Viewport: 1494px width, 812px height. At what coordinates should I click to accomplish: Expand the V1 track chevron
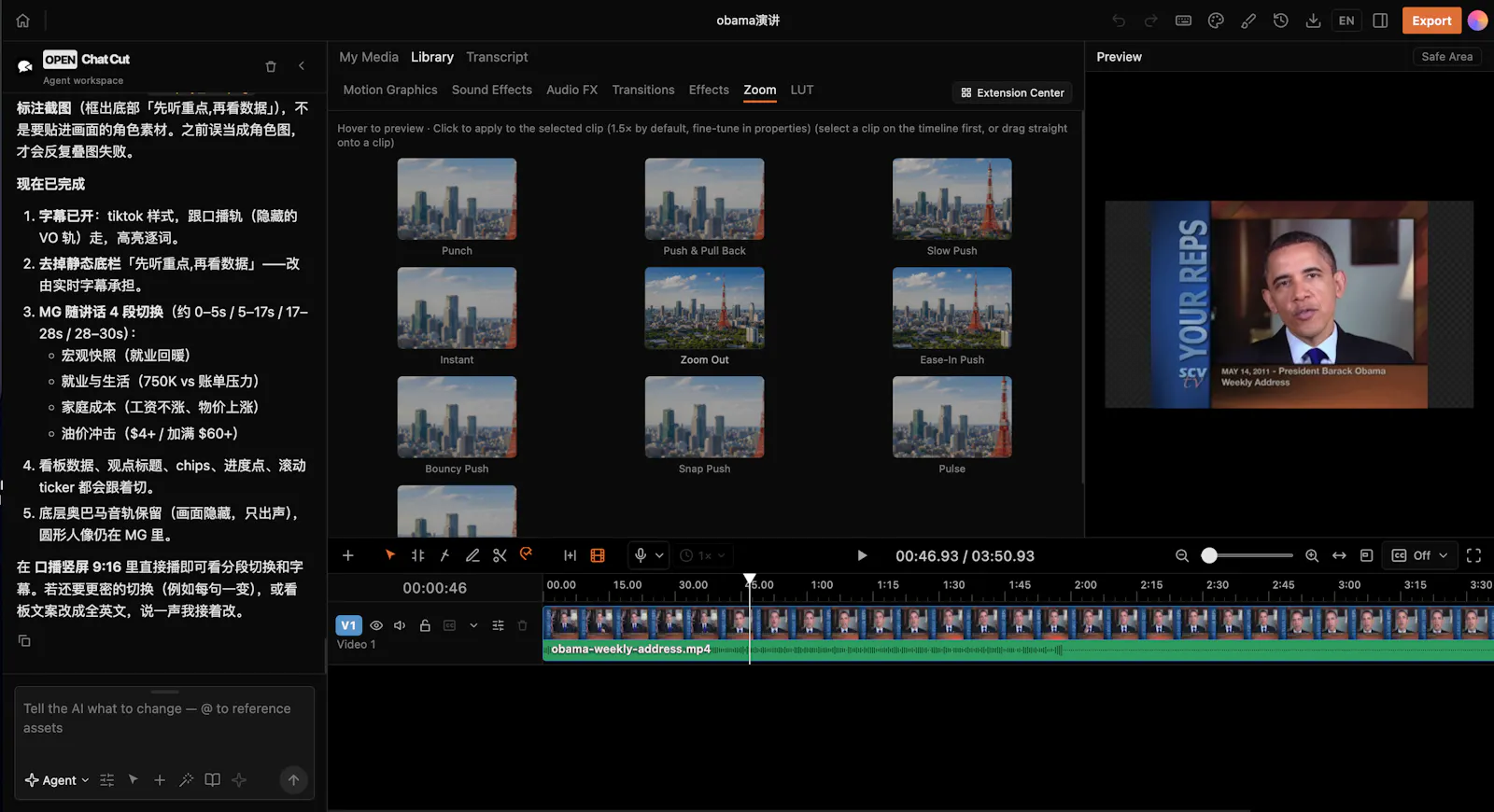point(473,625)
